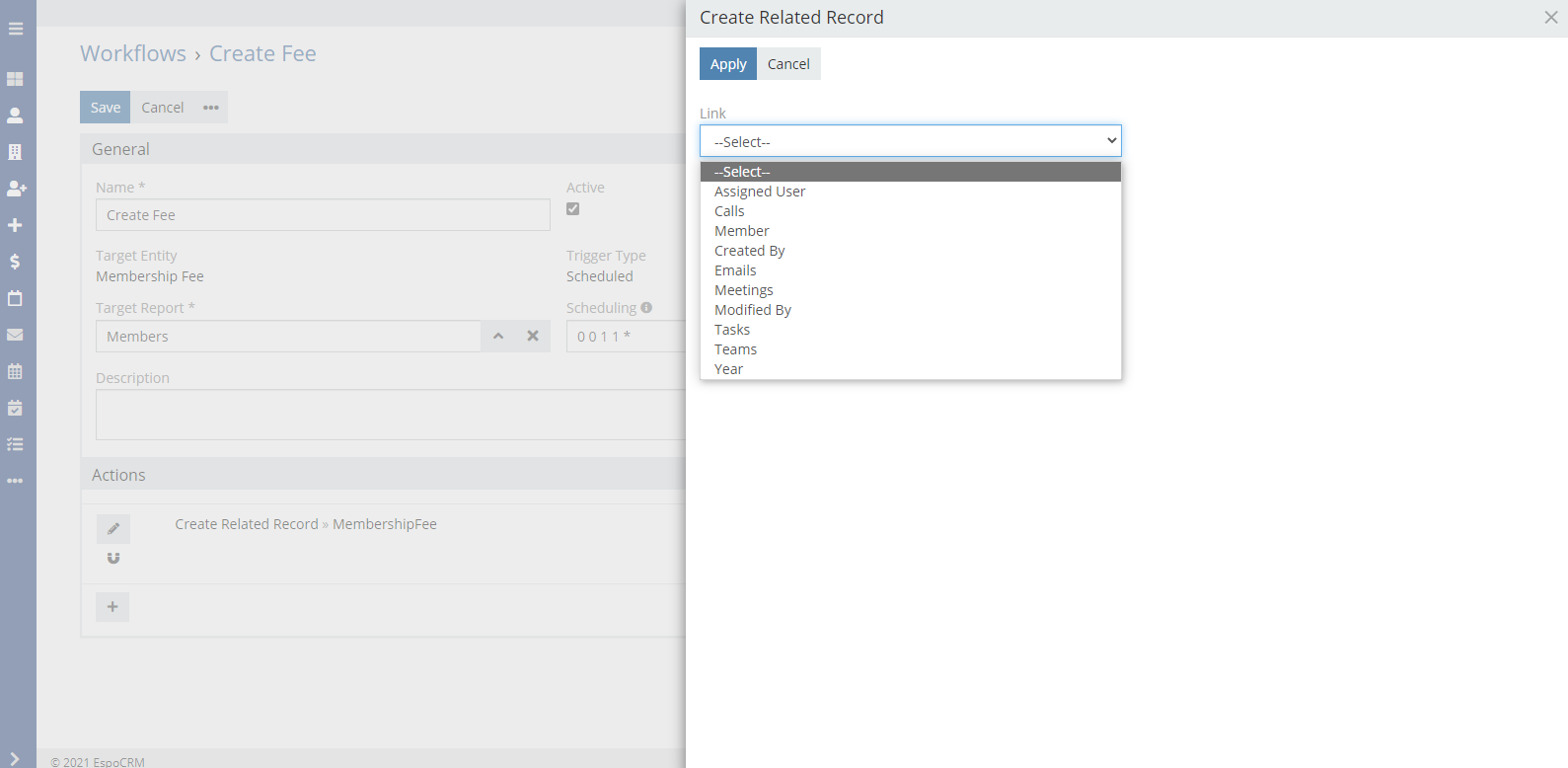Click the Apply button
1568x768 pixels.
728,64
